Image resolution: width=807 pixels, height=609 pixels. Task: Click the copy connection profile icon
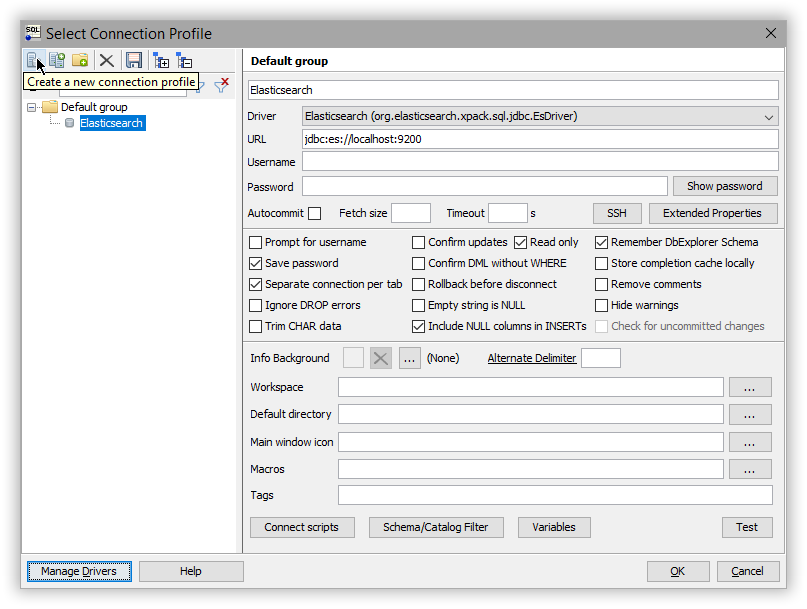(57, 60)
